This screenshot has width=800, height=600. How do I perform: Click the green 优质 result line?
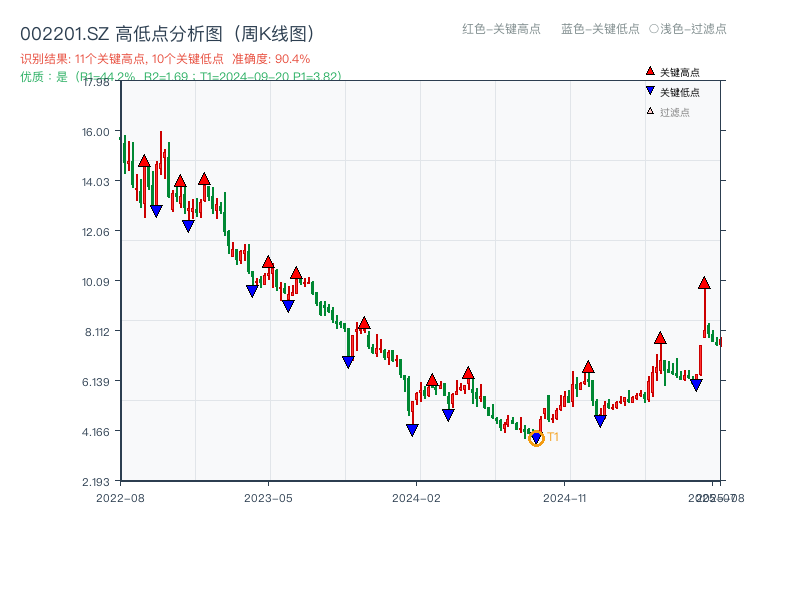[181, 77]
